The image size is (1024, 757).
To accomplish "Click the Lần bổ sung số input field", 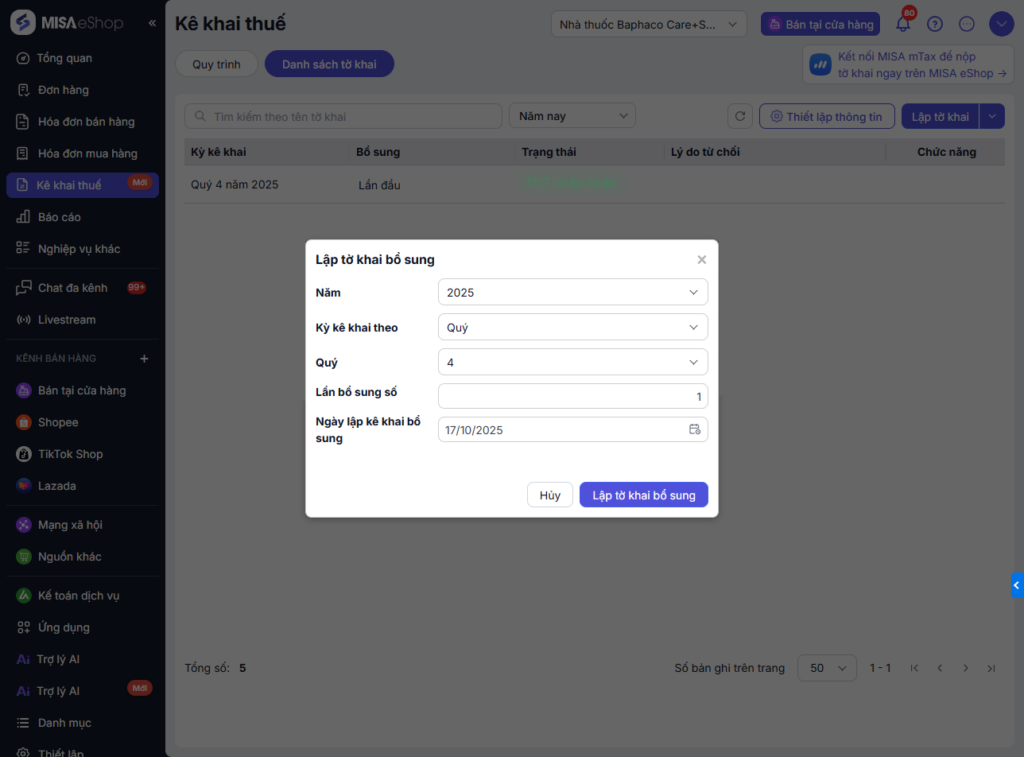I will 573,396.
